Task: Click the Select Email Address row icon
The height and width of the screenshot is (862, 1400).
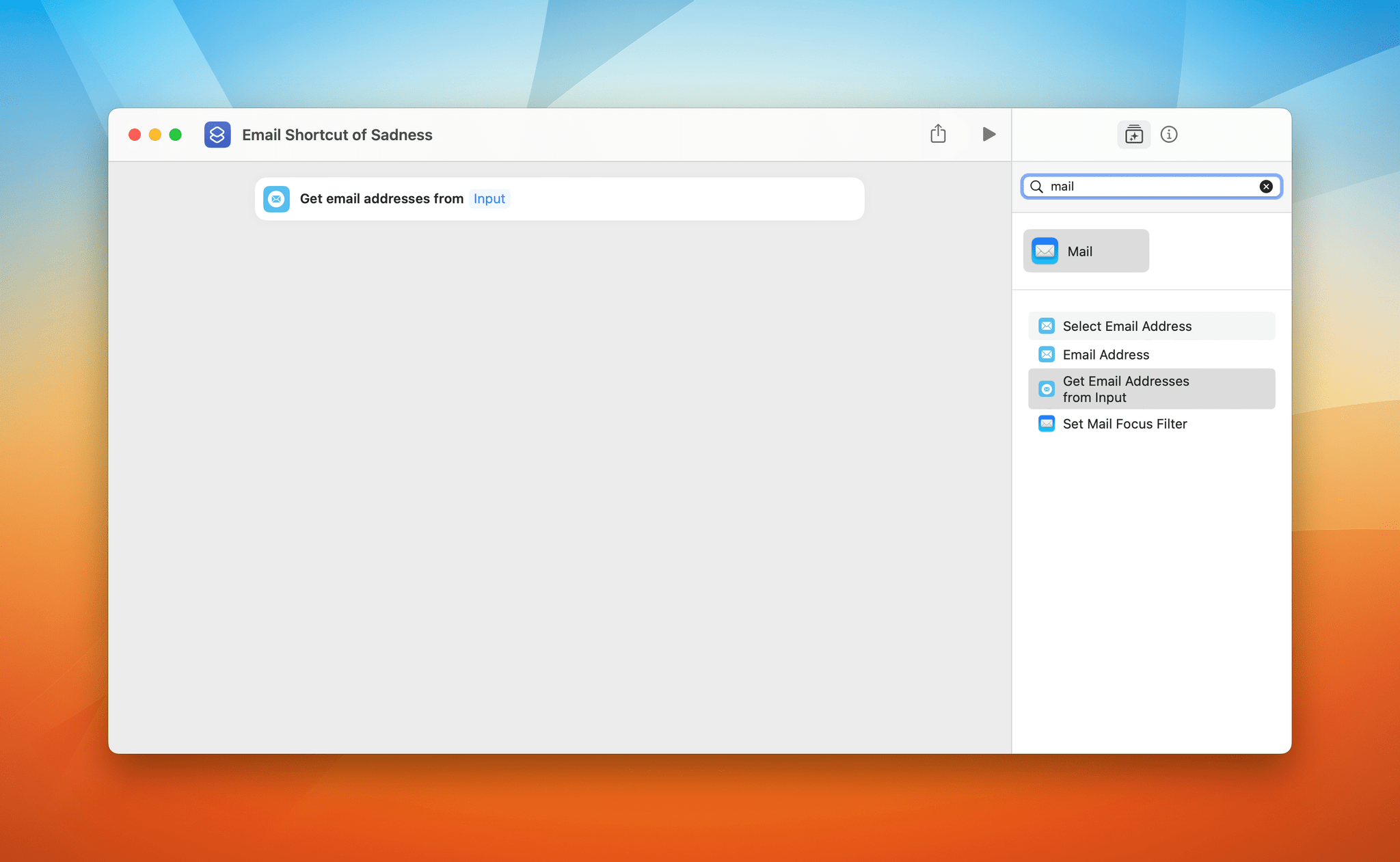Action: 1047,326
